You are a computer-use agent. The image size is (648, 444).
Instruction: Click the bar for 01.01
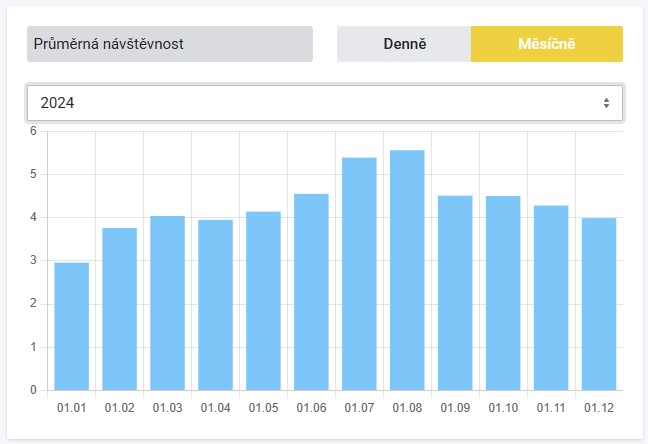(x=71, y=326)
